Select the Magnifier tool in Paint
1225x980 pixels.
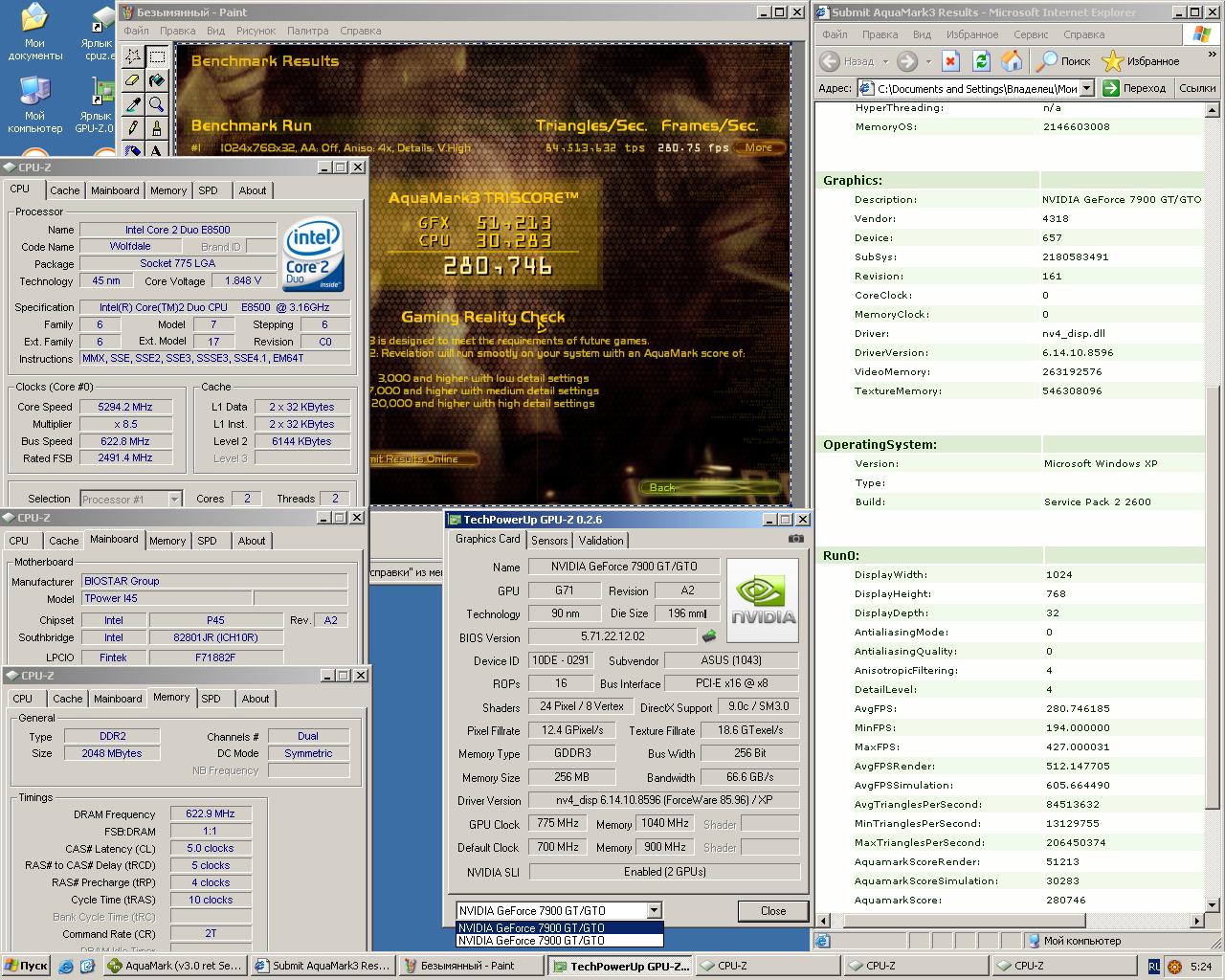point(157,103)
